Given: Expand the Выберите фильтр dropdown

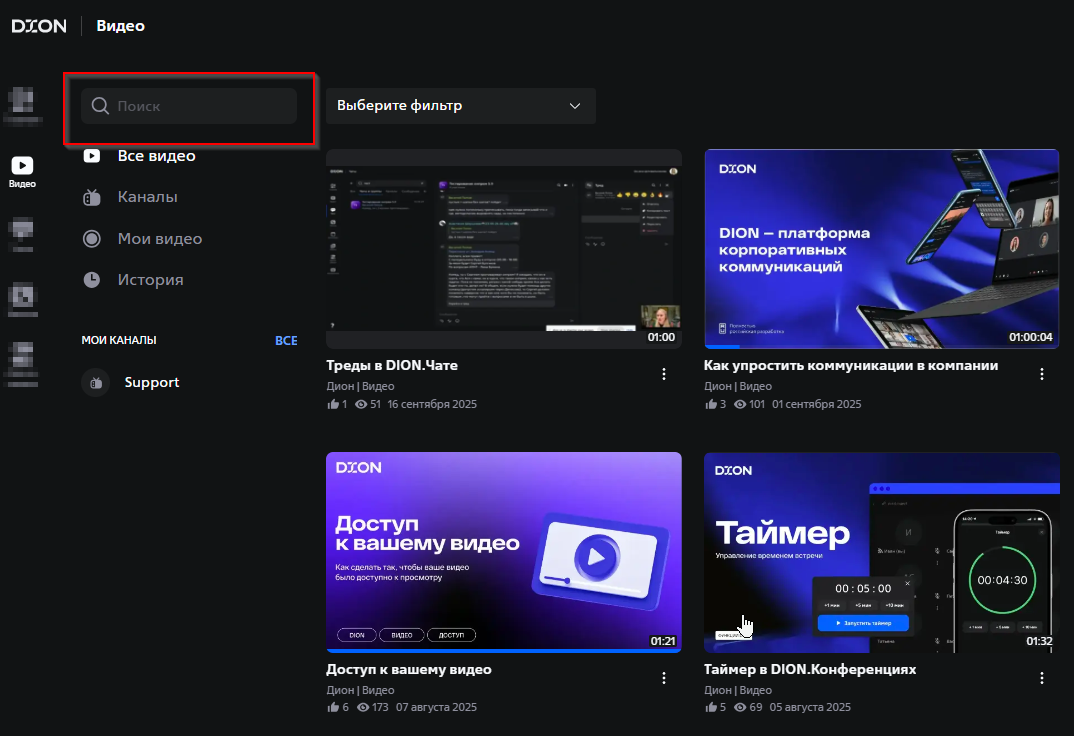Looking at the screenshot, I should coord(460,106).
